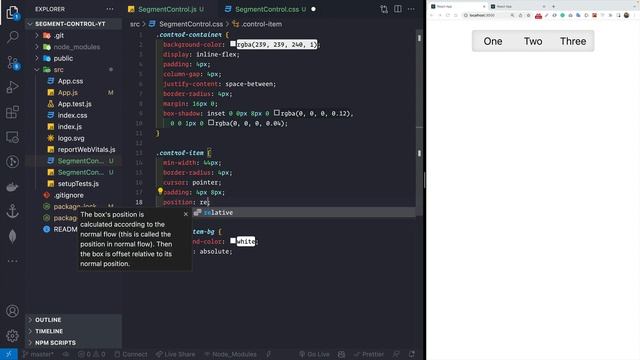Open errors and warnings in status bar
The height and width of the screenshot is (360, 640).
(92, 354)
